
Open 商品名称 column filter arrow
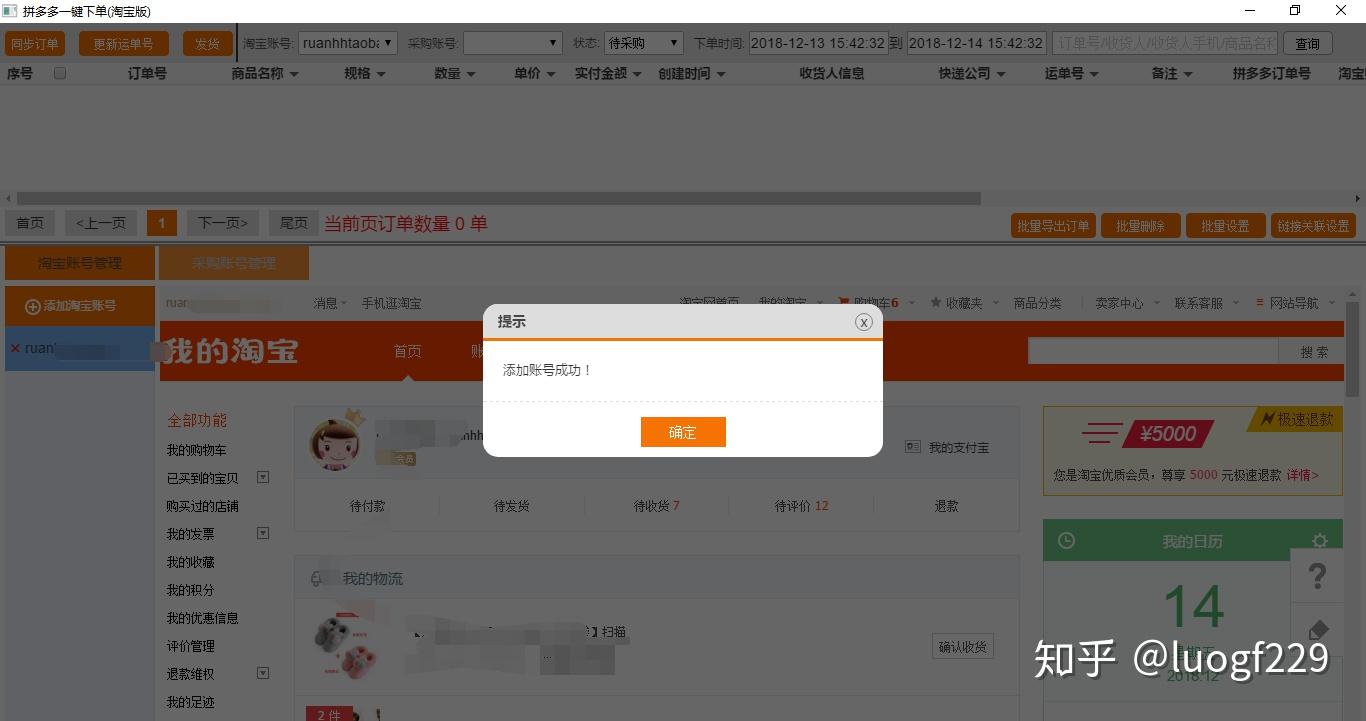click(294, 74)
